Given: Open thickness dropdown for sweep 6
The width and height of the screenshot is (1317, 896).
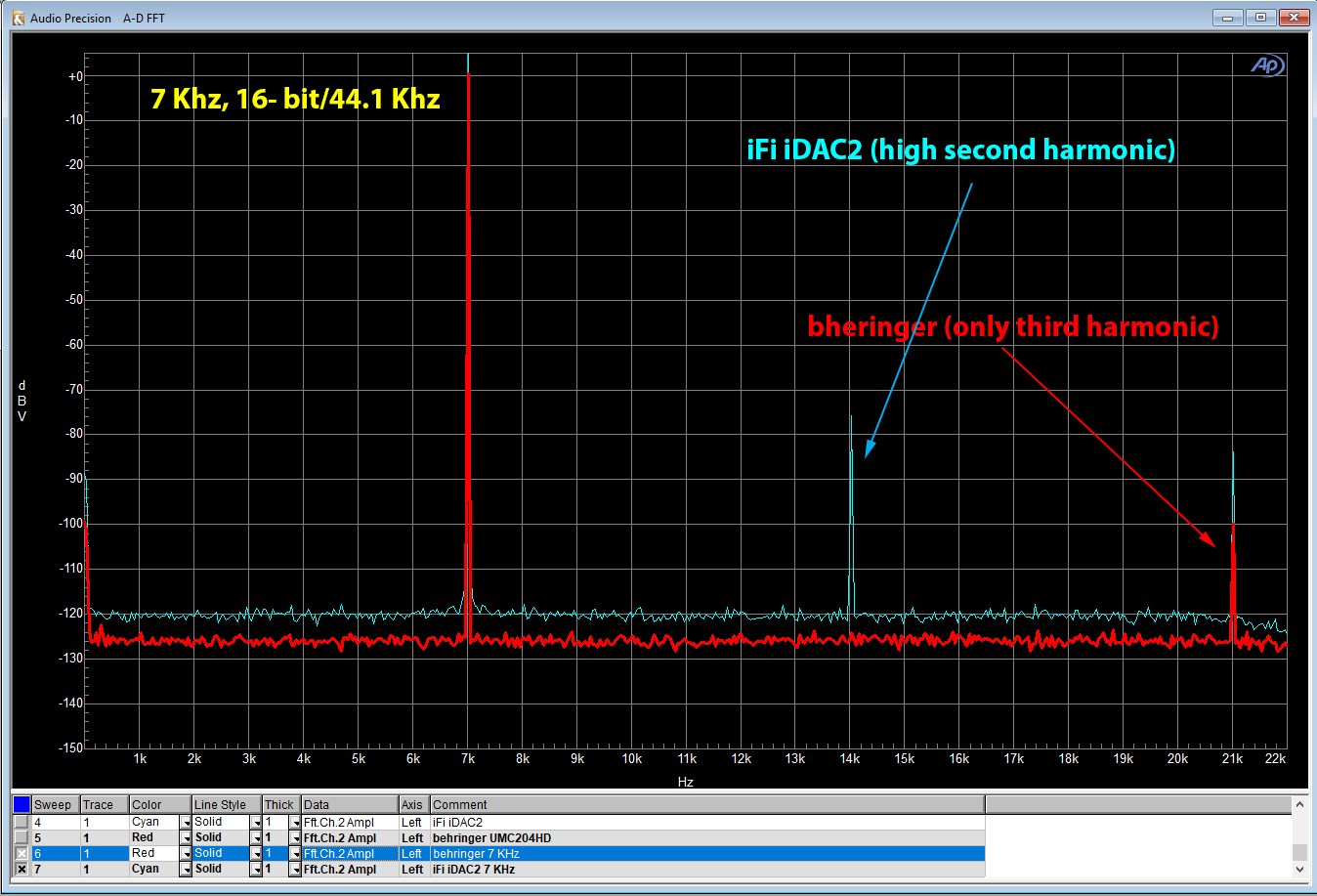Looking at the screenshot, I should (x=295, y=854).
